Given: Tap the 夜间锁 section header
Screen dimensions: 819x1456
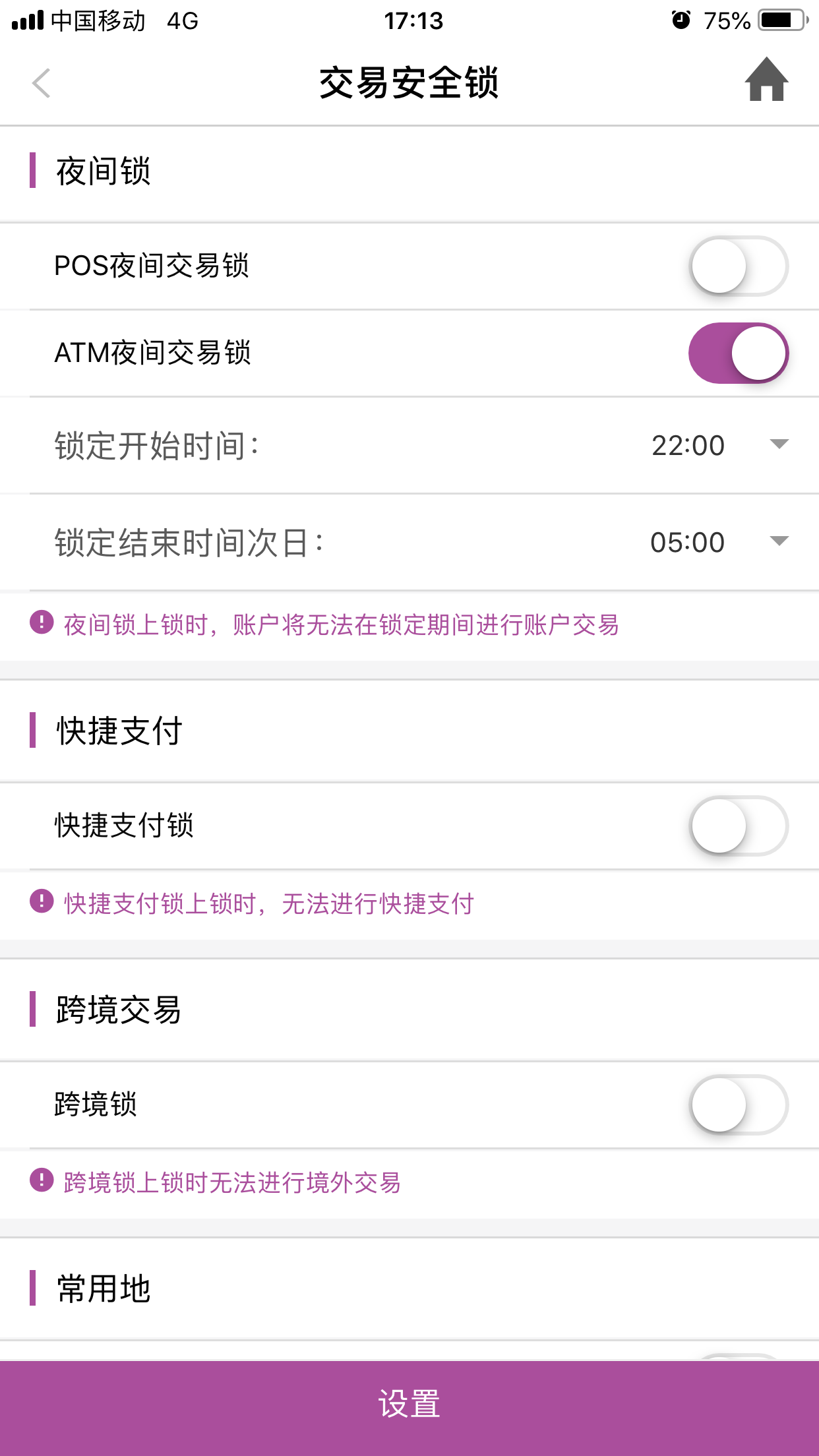Looking at the screenshot, I should point(104,171).
